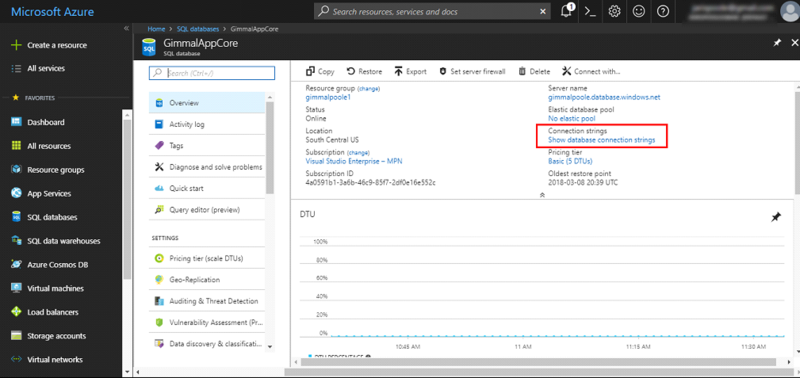Select Set server firewall
This screenshot has height=378, width=800.
[x=472, y=71]
